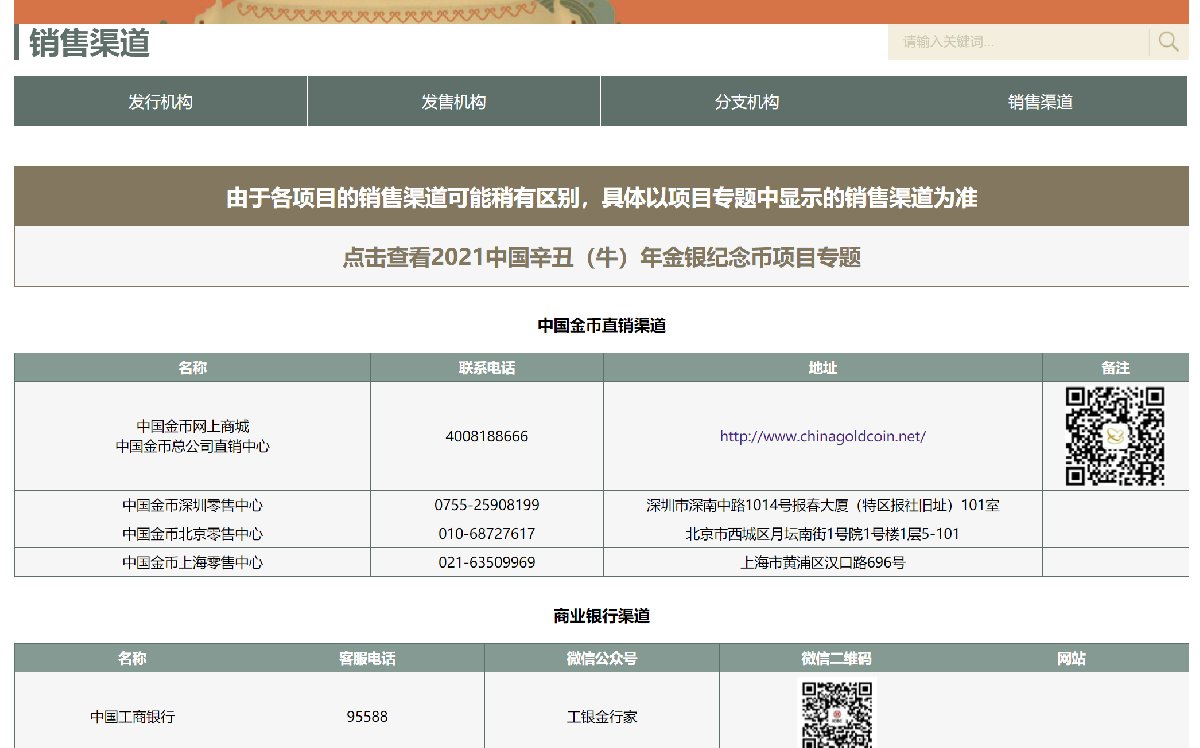The image size is (1200, 748).
Task: Click the 工银金行家 WeChat account name
Action: coord(601,717)
